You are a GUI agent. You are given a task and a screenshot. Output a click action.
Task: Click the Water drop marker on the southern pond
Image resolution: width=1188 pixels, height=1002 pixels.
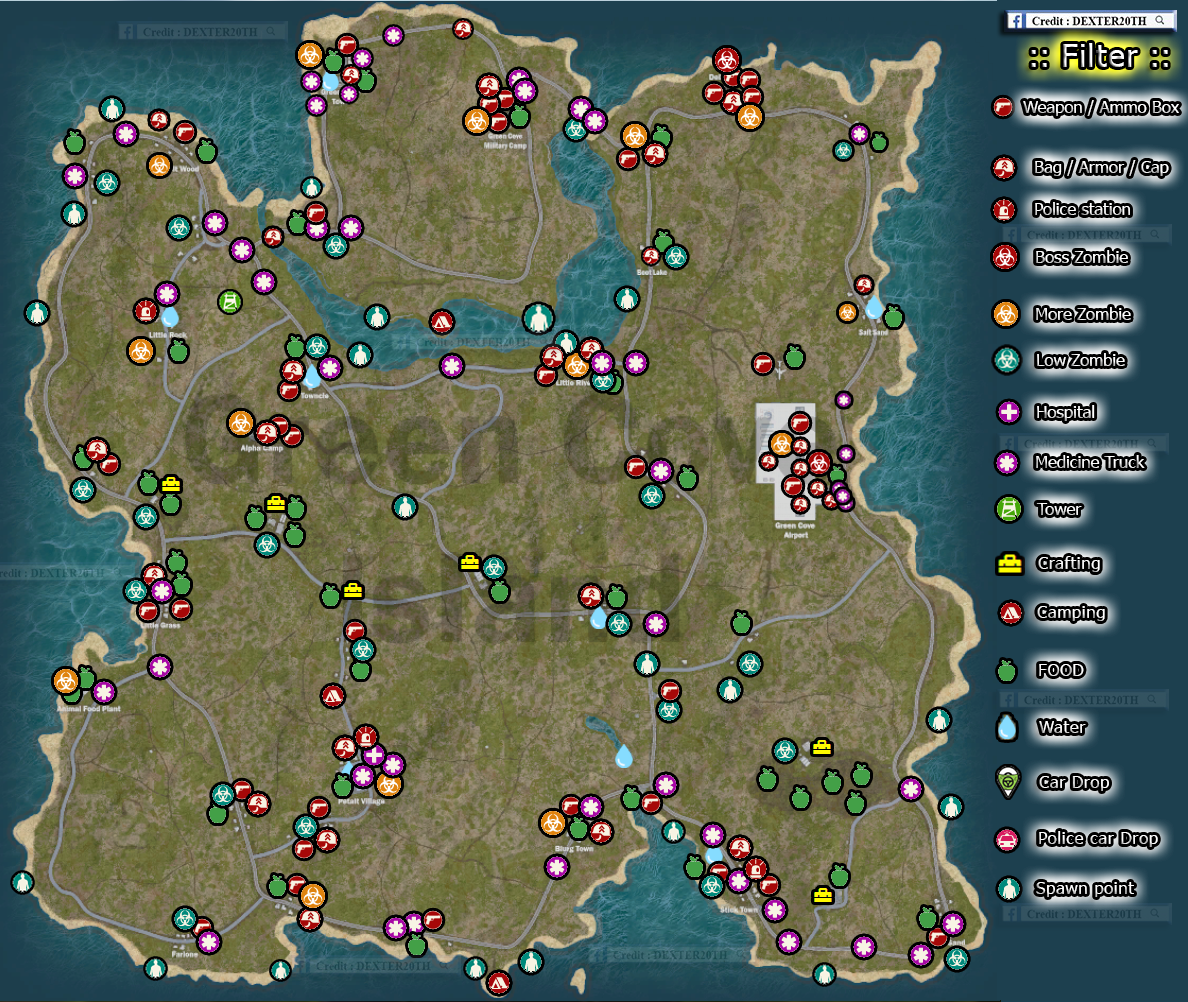coord(623,756)
